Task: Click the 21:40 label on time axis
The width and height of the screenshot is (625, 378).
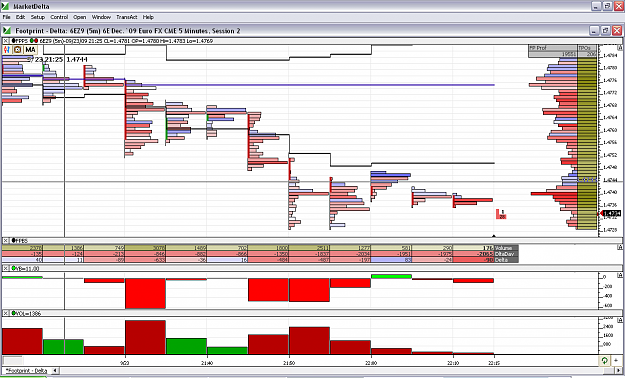Action: point(207,363)
